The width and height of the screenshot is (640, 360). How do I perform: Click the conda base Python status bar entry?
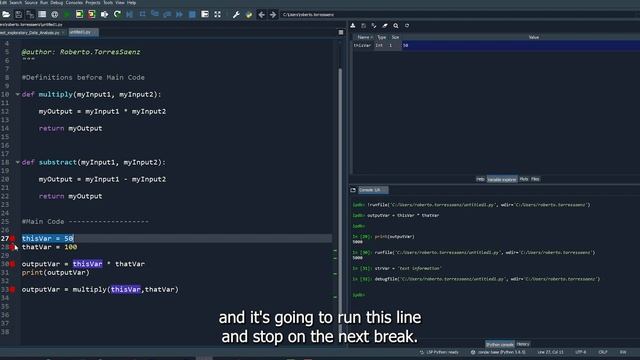(x=498, y=352)
